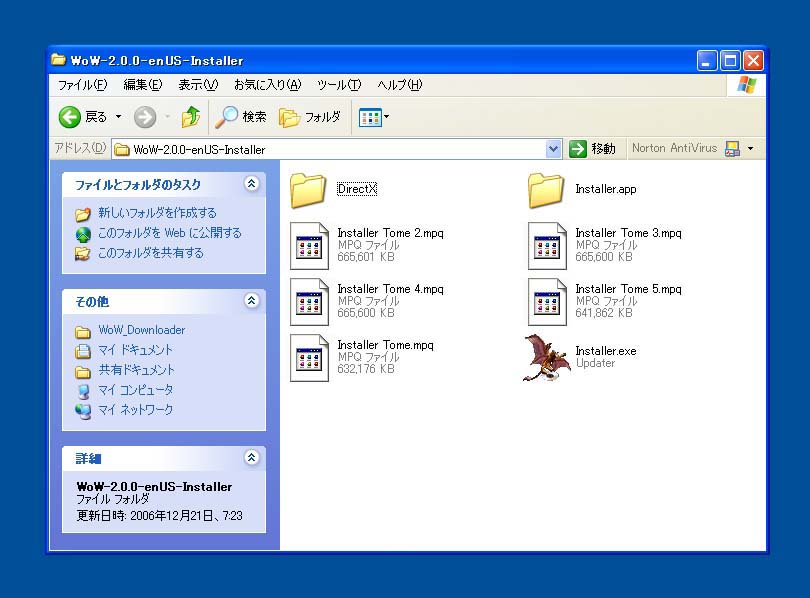Click the share folder task icon
This screenshot has width=810, height=598.
click(x=83, y=254)
